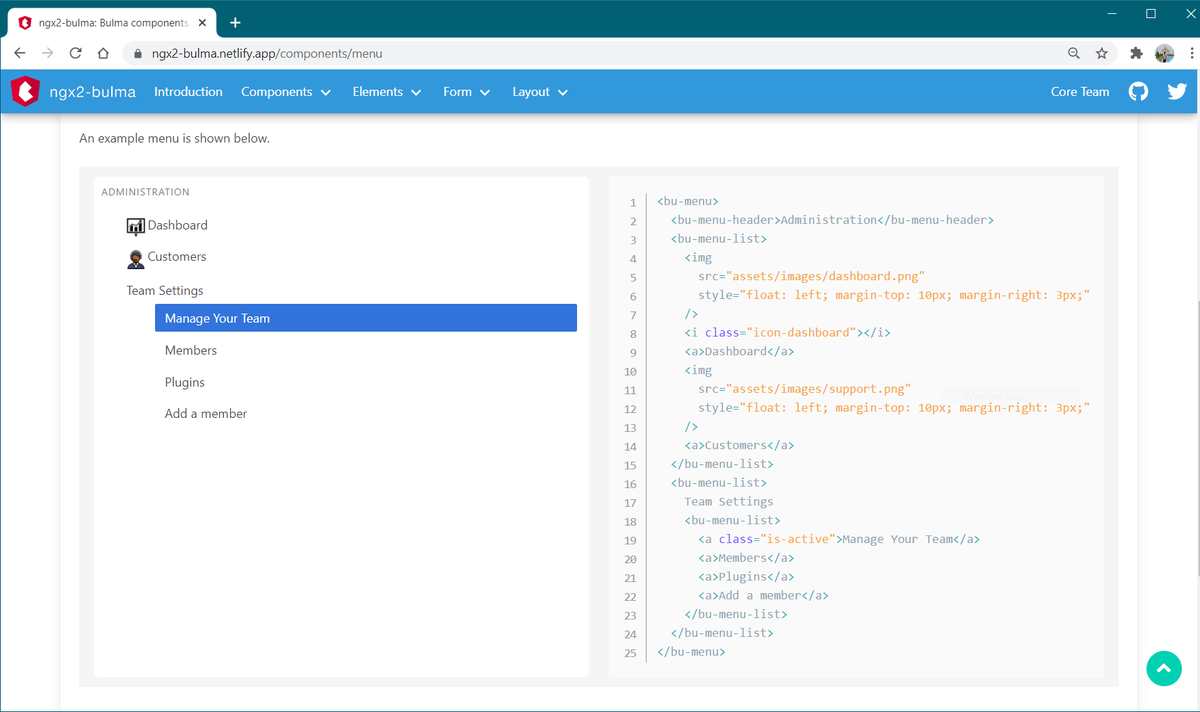Click code line with is-active class
Viewport: 1200px width, 712px height.
[x=838, y=539]
